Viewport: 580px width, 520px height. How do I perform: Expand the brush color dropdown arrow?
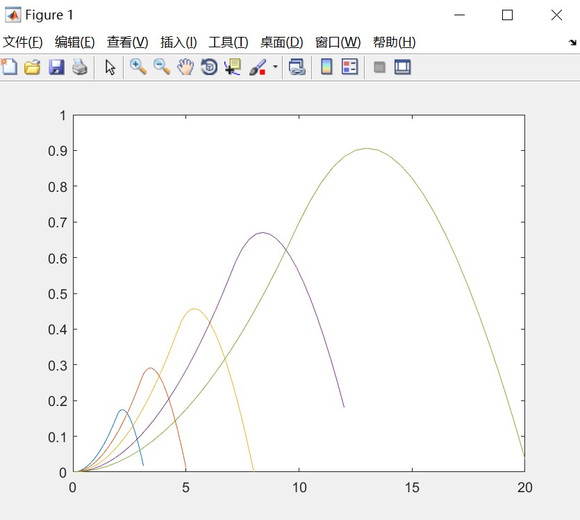[275, 67]
